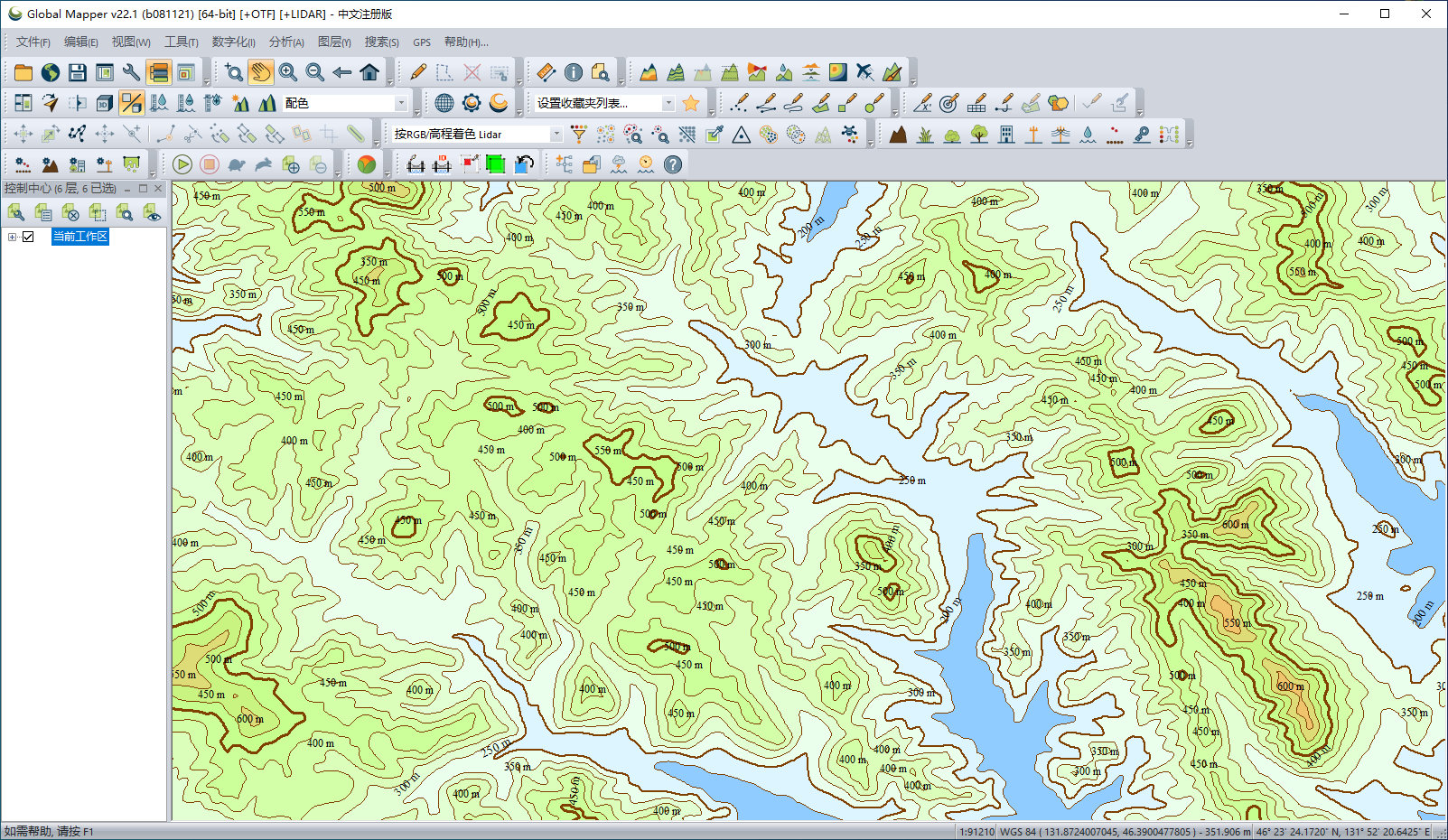Open the 文件(F) menu
The height and width of the screenshot is (840, 1448).
tap(33, 42)
